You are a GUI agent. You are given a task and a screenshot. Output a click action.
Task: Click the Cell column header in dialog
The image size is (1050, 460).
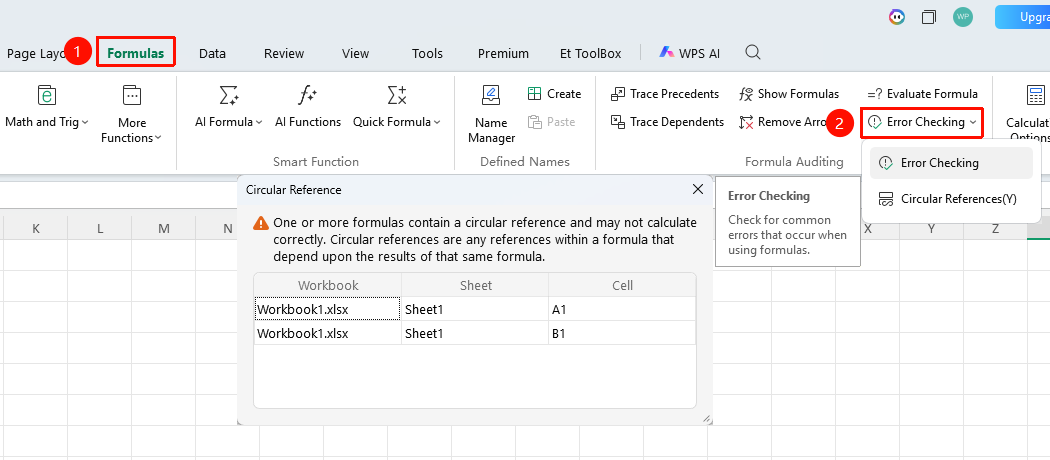click(622, 285)
